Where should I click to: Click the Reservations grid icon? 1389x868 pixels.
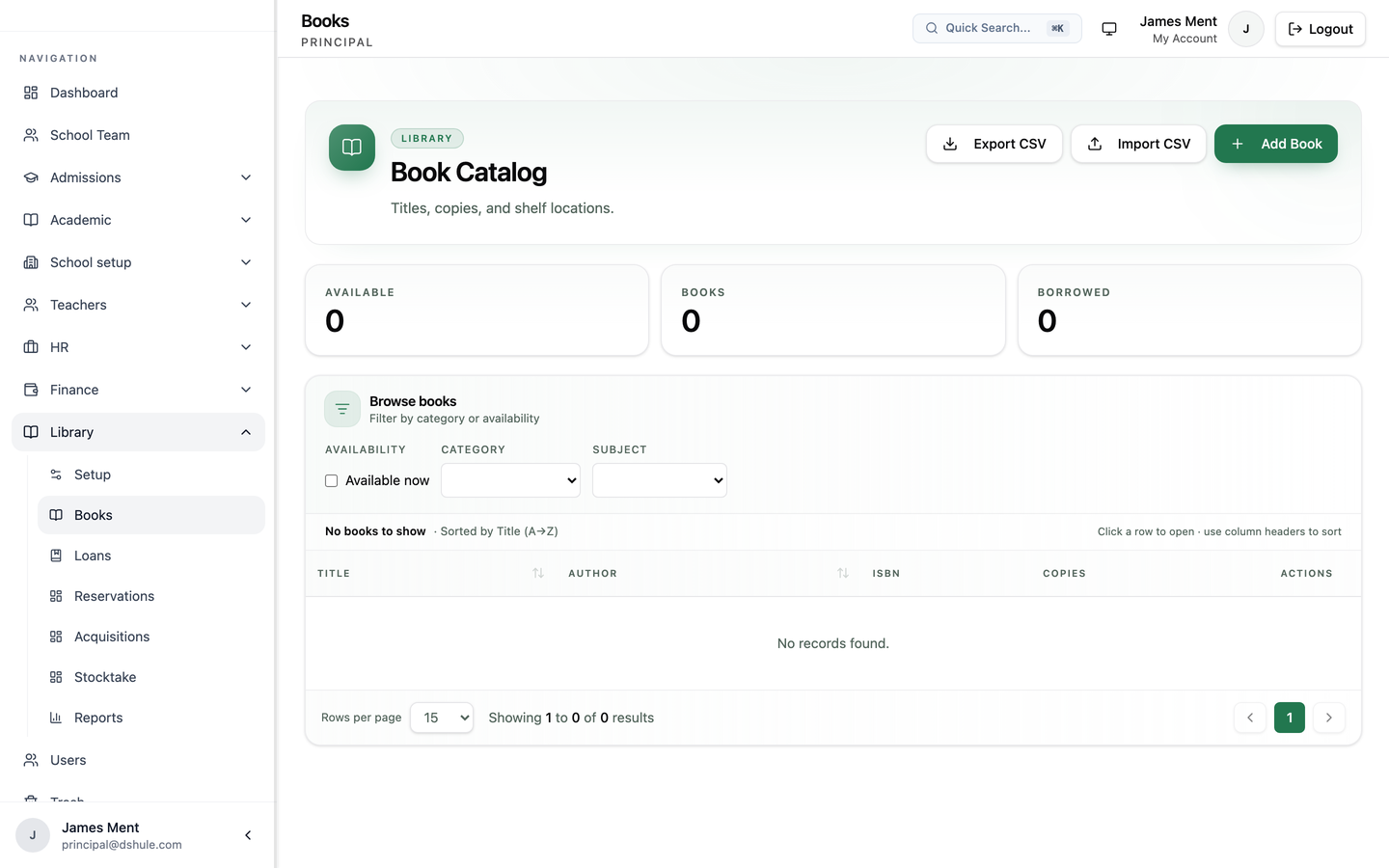point(56,596)
